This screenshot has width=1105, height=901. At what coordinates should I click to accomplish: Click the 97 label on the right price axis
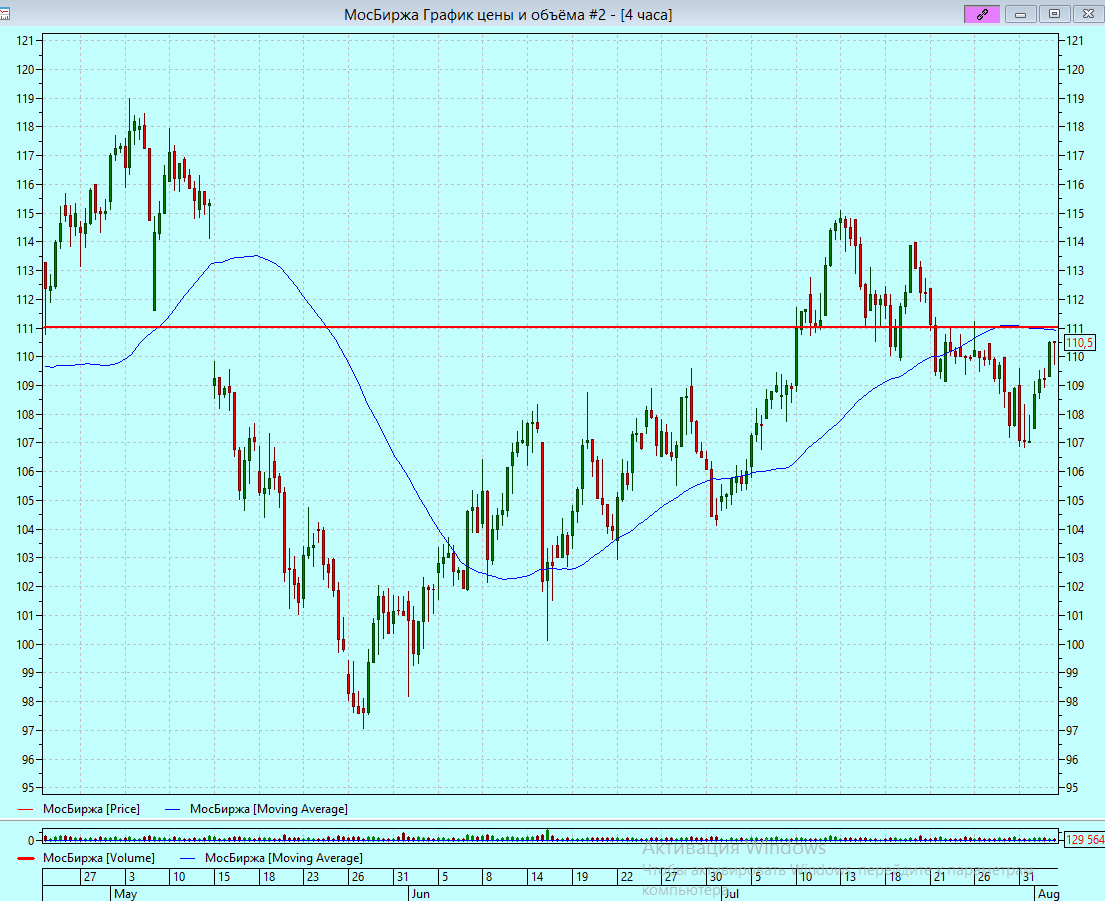(1072, 731)
